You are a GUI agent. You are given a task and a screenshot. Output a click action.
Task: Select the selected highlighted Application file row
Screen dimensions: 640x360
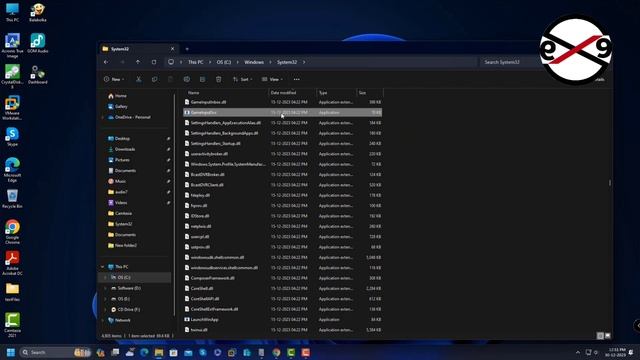[x=282, y=112]
